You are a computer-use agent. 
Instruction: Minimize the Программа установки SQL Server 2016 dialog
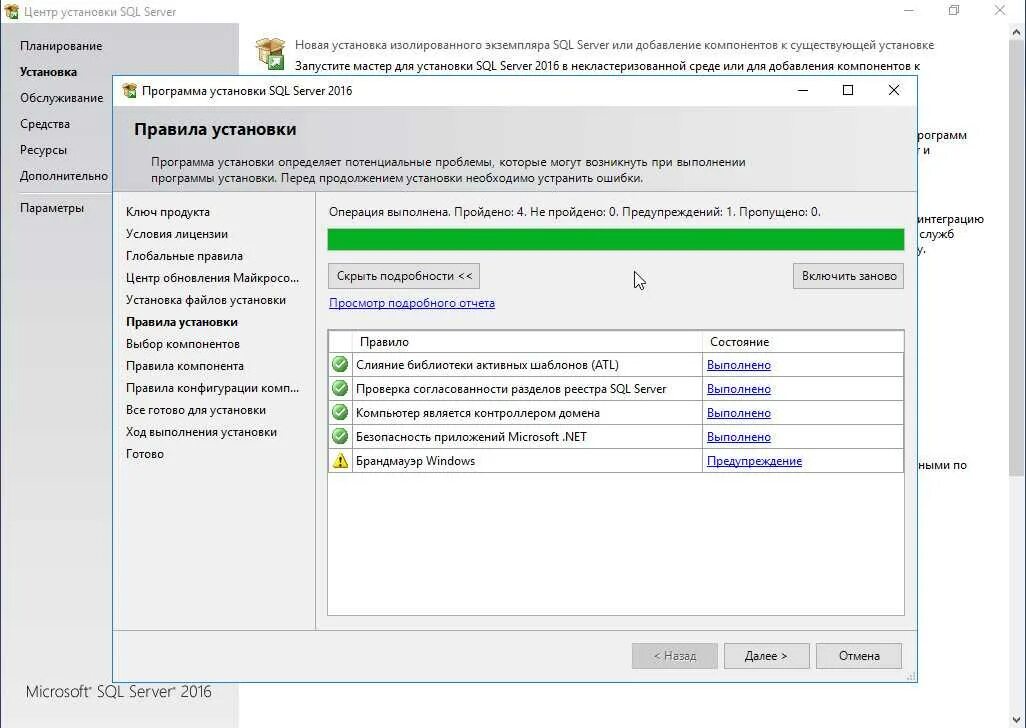coord(803,90)
